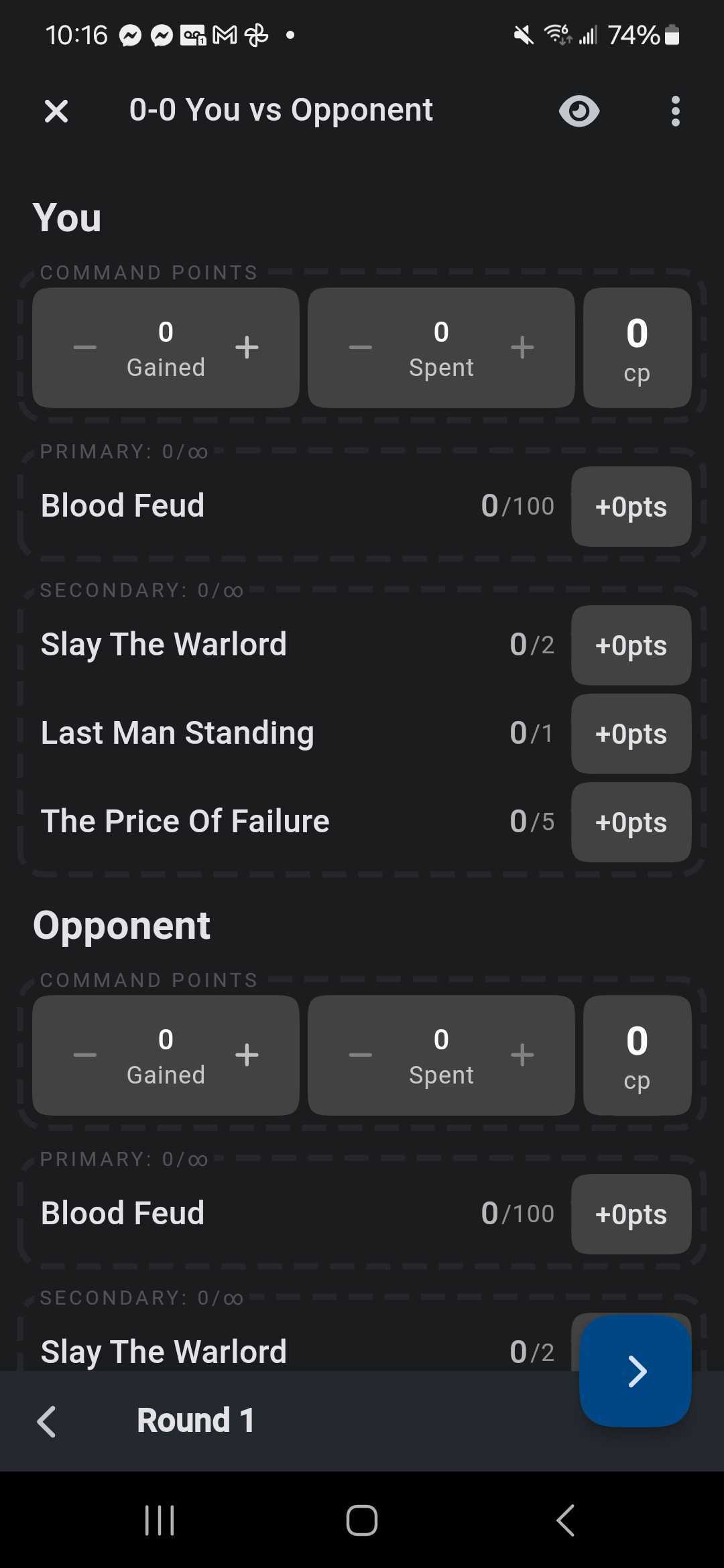Add points to your Last Man Standing
The height and width of the screenshot is (1568, 724).
[631, 734]
